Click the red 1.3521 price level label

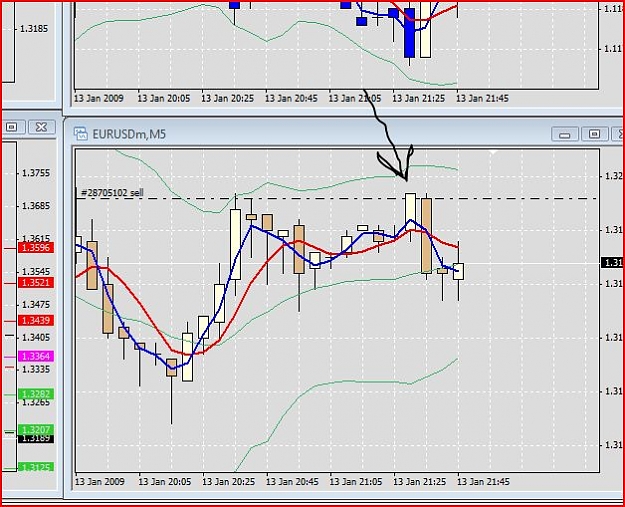[36, 283]
